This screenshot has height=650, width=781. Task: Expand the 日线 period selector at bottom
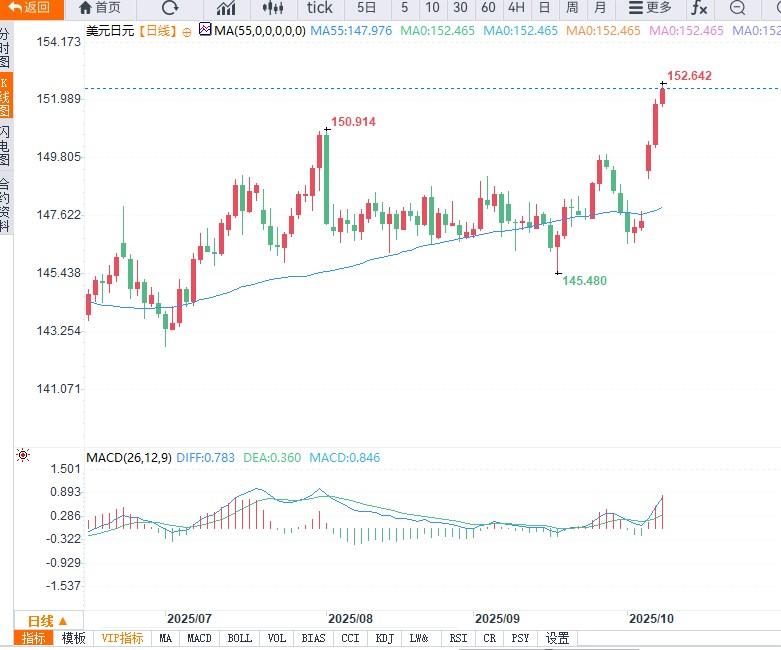pyautogui.click(x=48, y=621)
